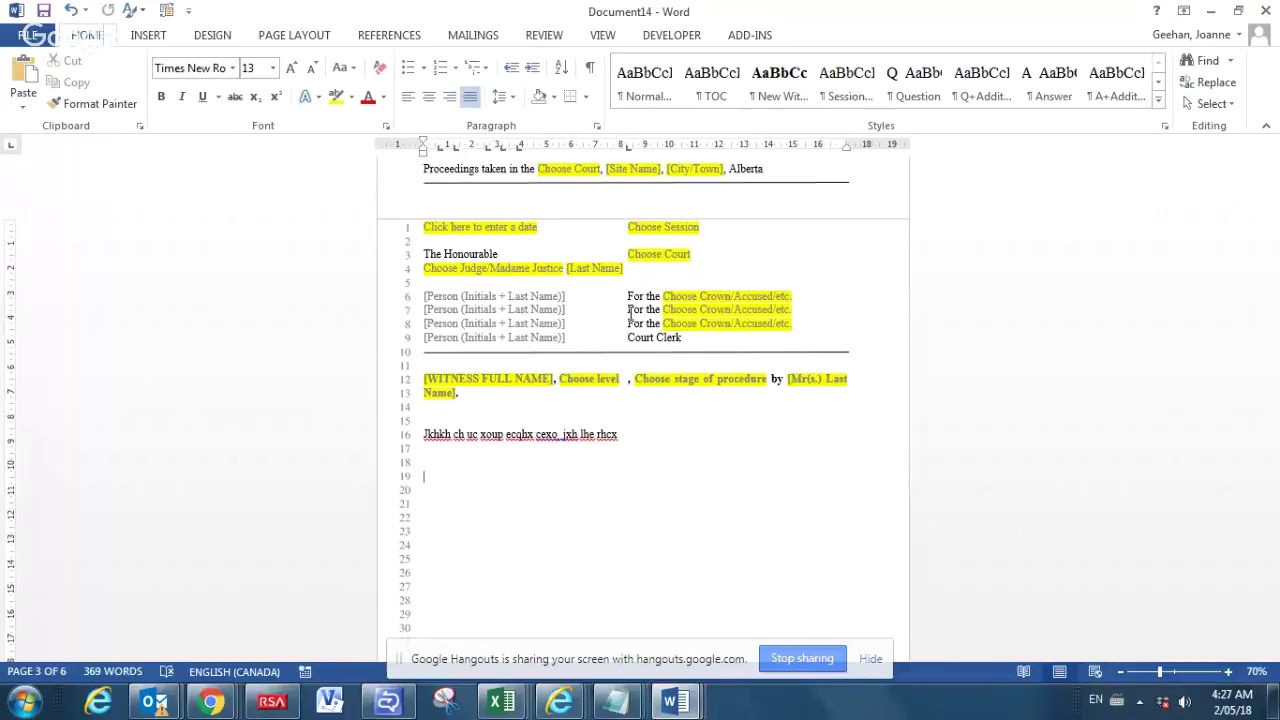The width and height of the screenshot is (1280, 720).
Task: Click the 'Click here to enter a date' field
Action: coord(480,227)
